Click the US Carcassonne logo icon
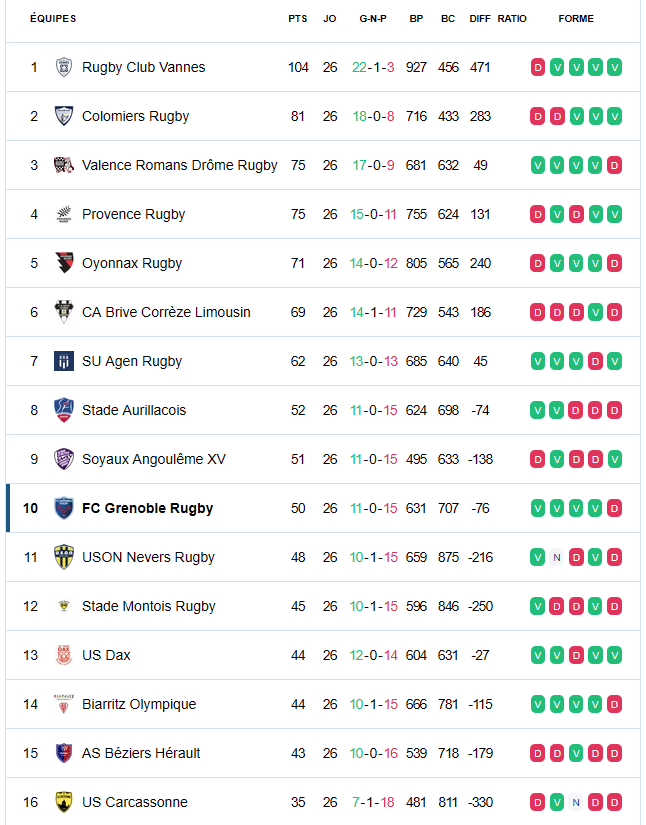Image resolution: width=646 pixels, height=825 pixels. coord(64,802)
